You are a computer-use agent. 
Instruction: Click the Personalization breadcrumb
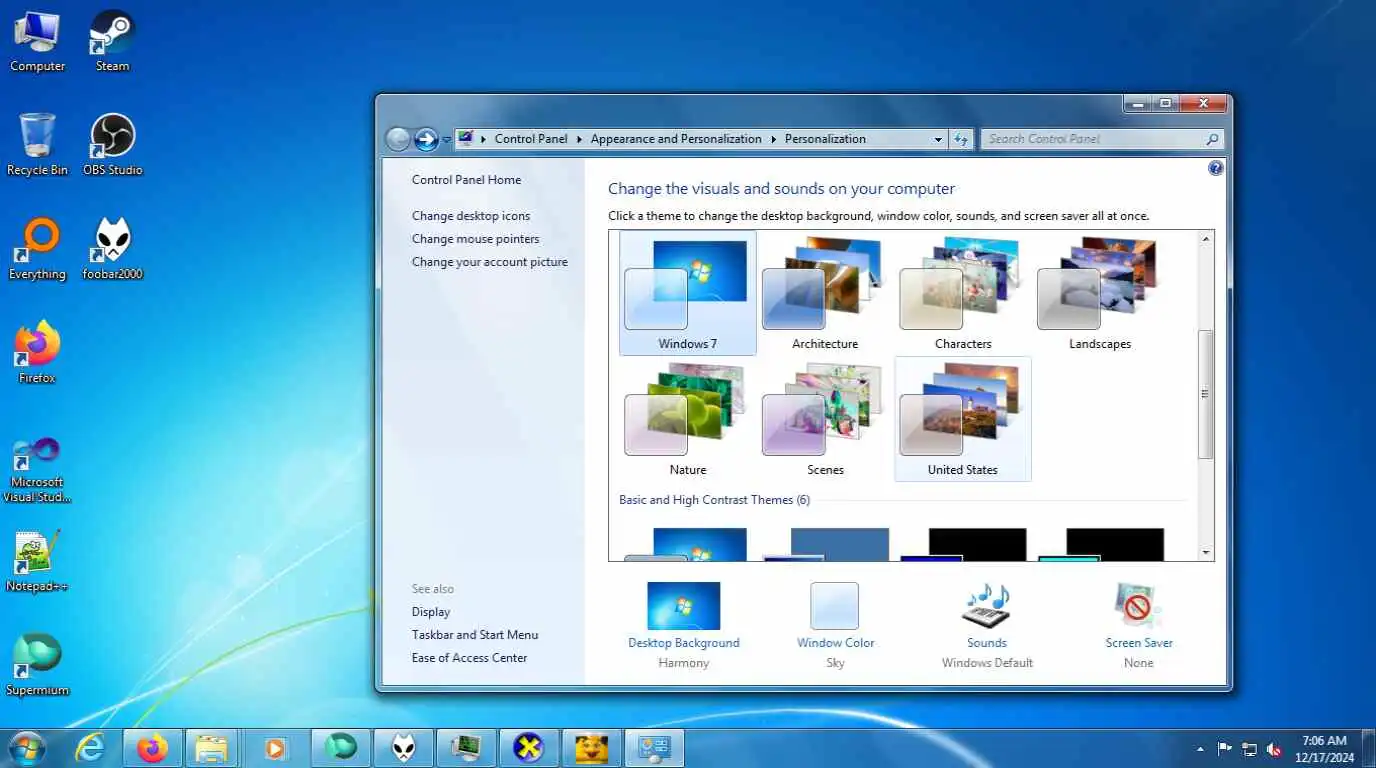pos(825,139)
